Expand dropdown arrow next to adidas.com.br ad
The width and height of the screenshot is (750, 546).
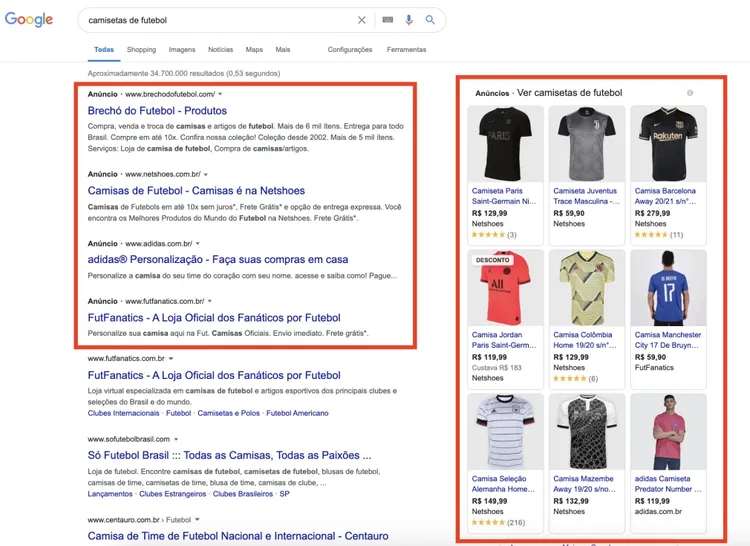(x=198, y=244)
